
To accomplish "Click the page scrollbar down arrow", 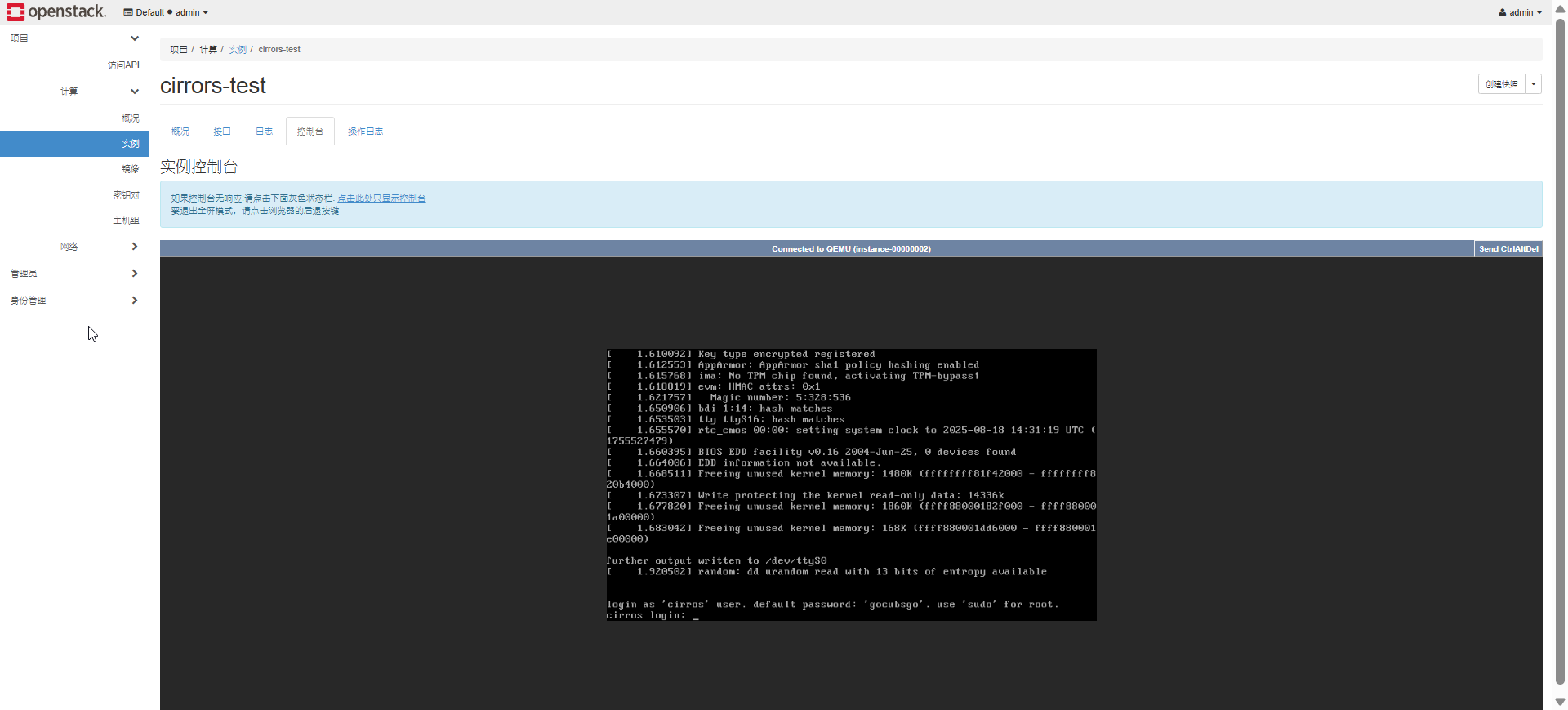I will [x=1560, y=702].
